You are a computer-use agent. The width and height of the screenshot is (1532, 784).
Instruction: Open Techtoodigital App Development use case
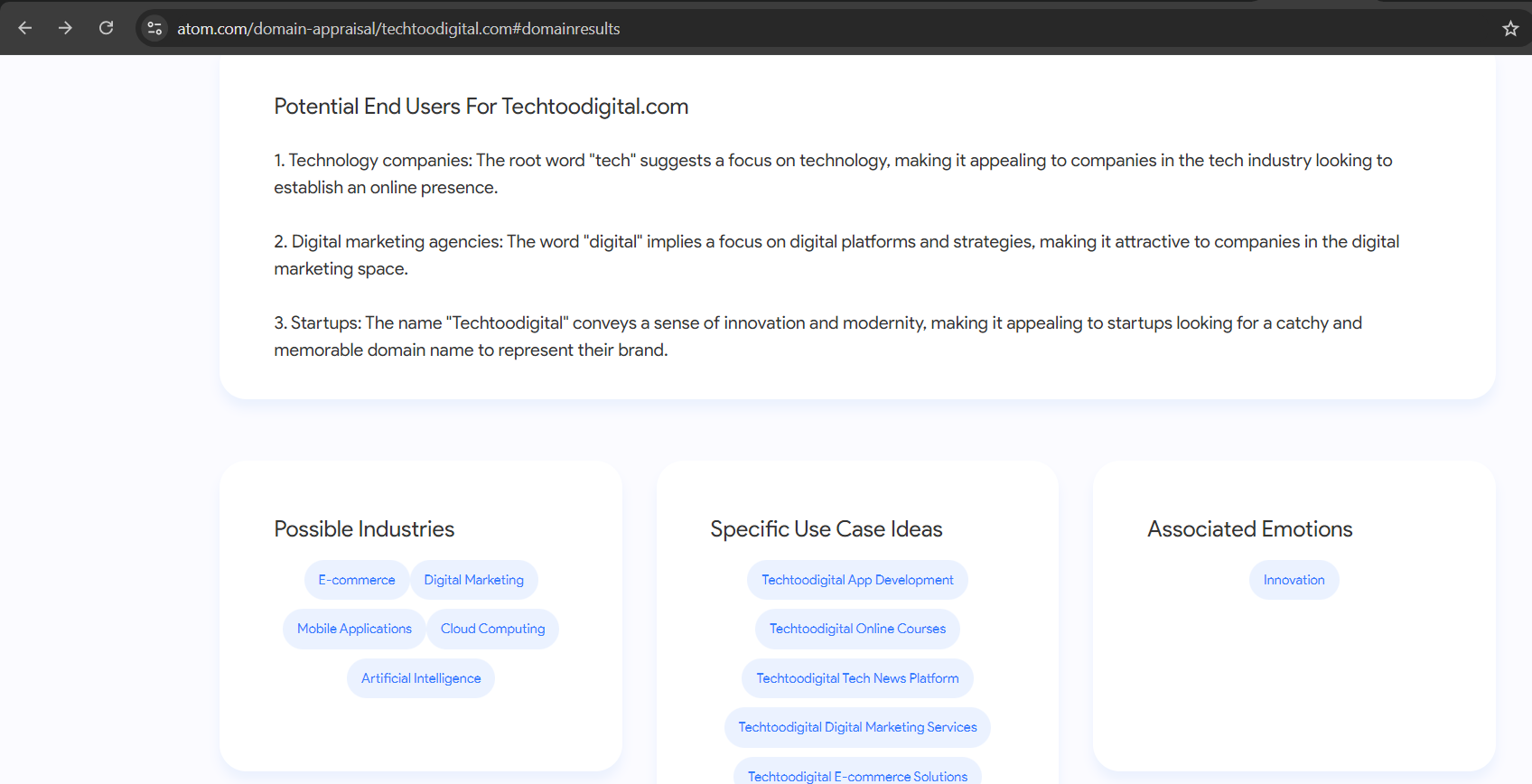(857, 580)
